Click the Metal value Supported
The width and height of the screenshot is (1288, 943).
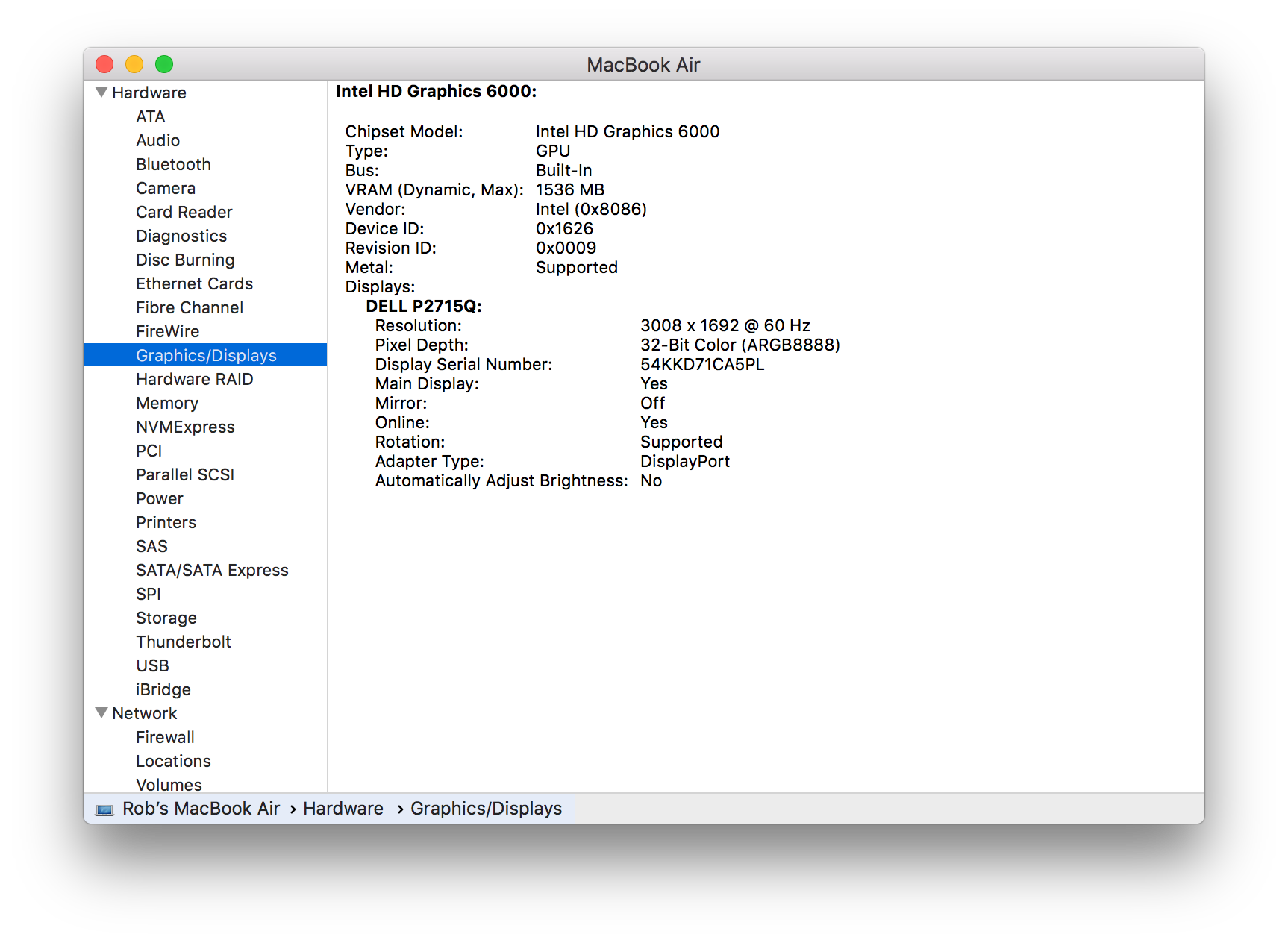[577, 267]
